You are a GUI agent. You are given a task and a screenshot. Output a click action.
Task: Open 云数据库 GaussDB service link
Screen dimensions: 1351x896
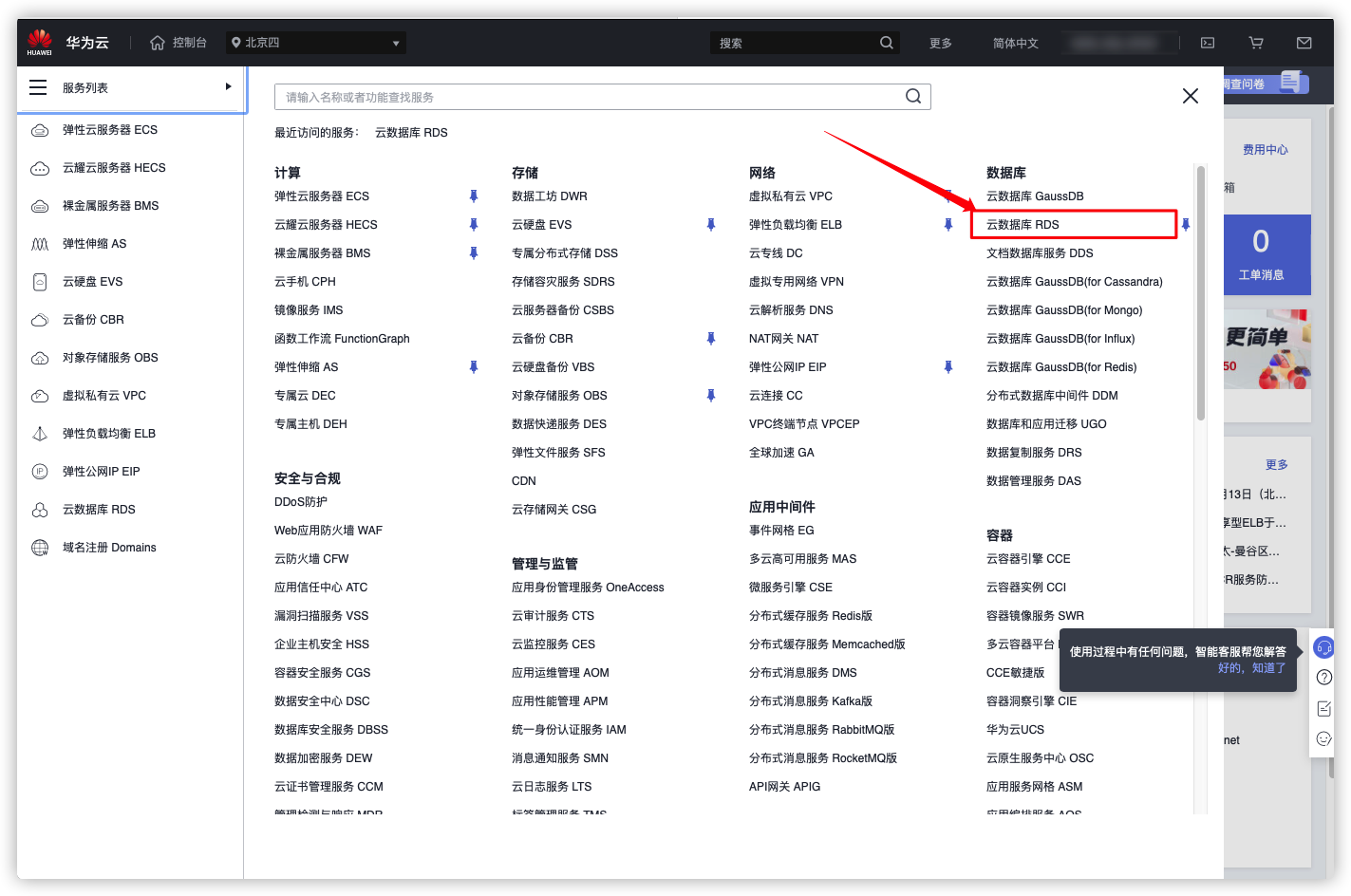(1035, 196)
